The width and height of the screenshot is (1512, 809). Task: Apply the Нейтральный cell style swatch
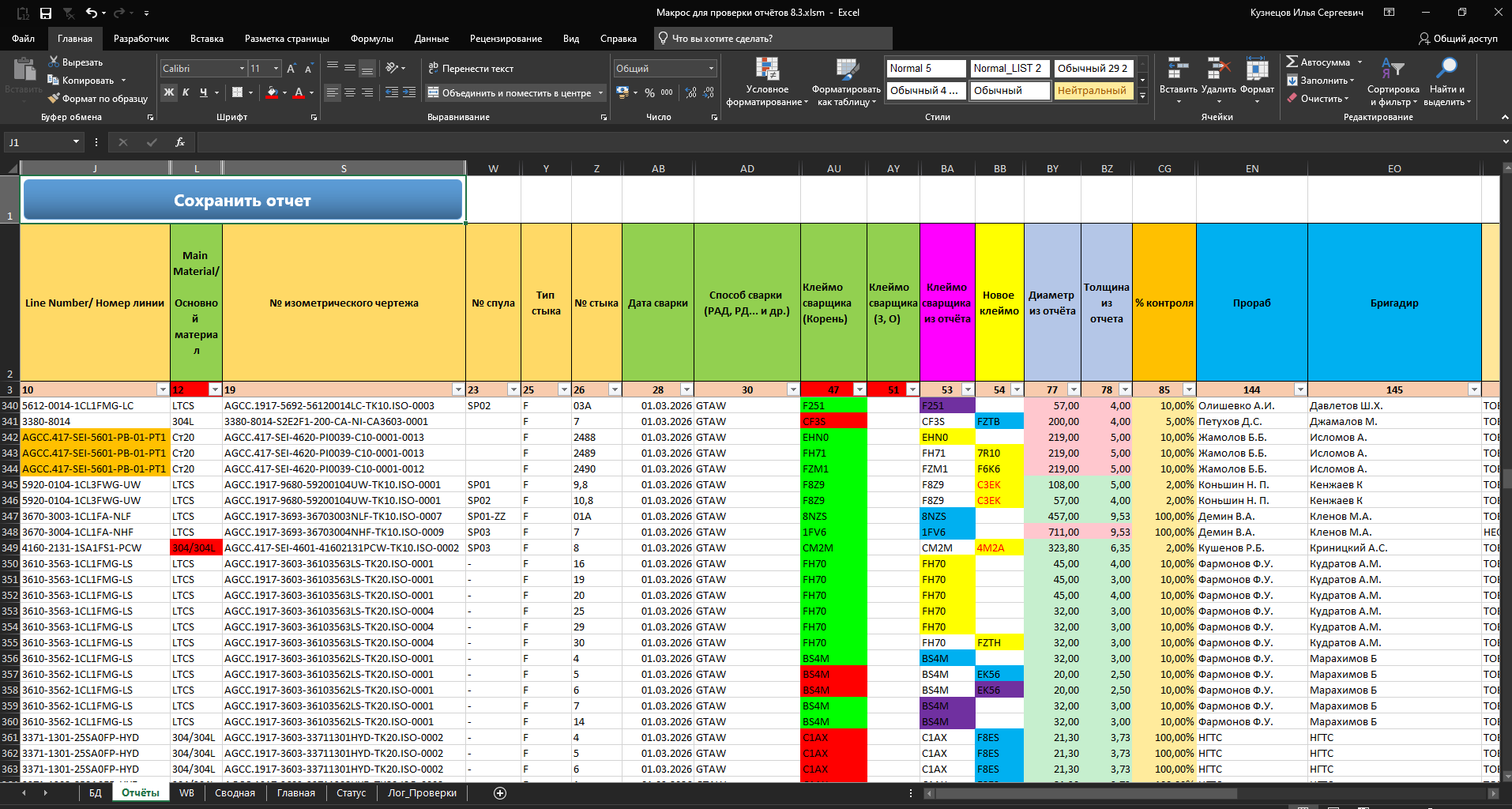(x=1092, y=91)
